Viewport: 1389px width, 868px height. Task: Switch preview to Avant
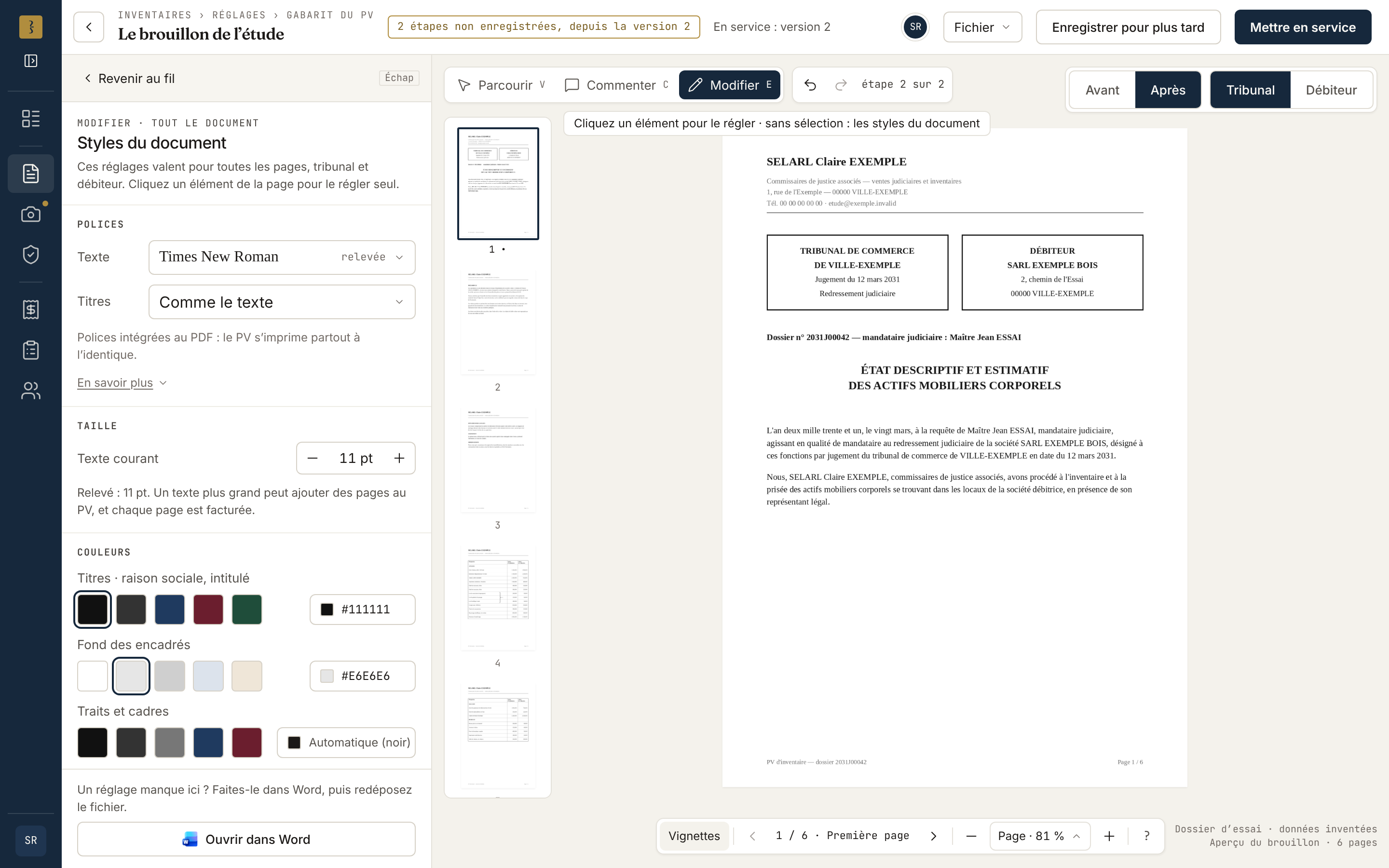click(1102, 90)
